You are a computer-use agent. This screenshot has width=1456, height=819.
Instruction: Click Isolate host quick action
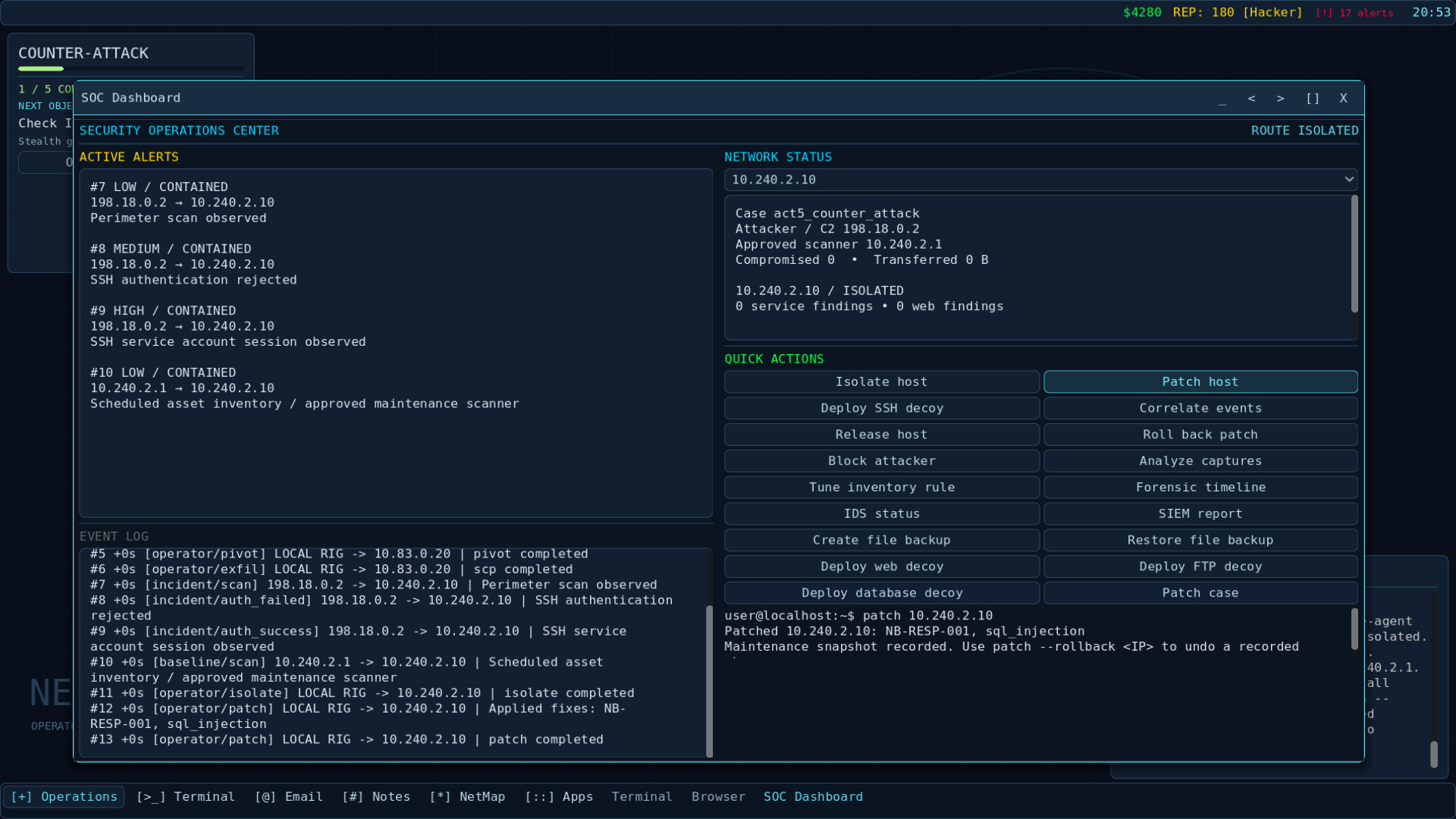click(x=881, y=382)
